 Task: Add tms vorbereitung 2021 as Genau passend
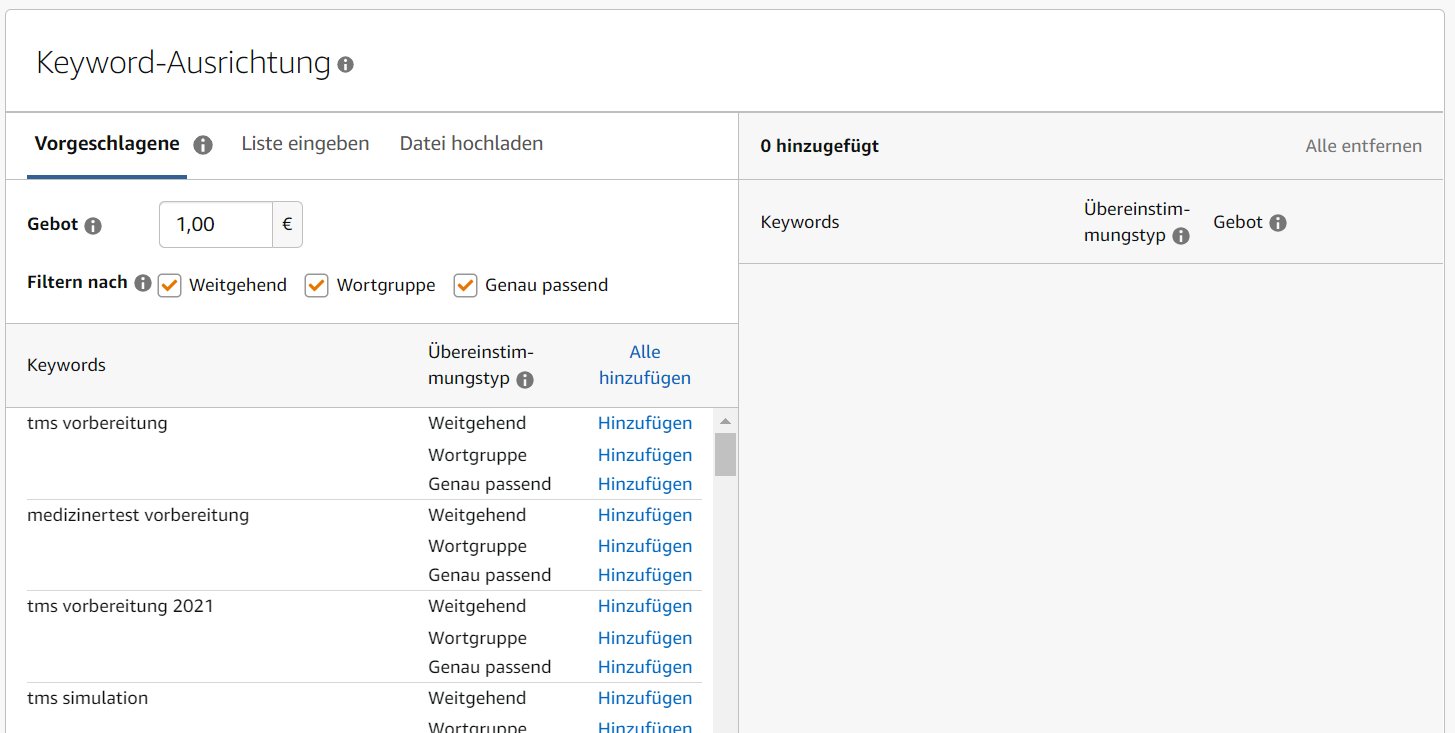click(x=645, y=667)
